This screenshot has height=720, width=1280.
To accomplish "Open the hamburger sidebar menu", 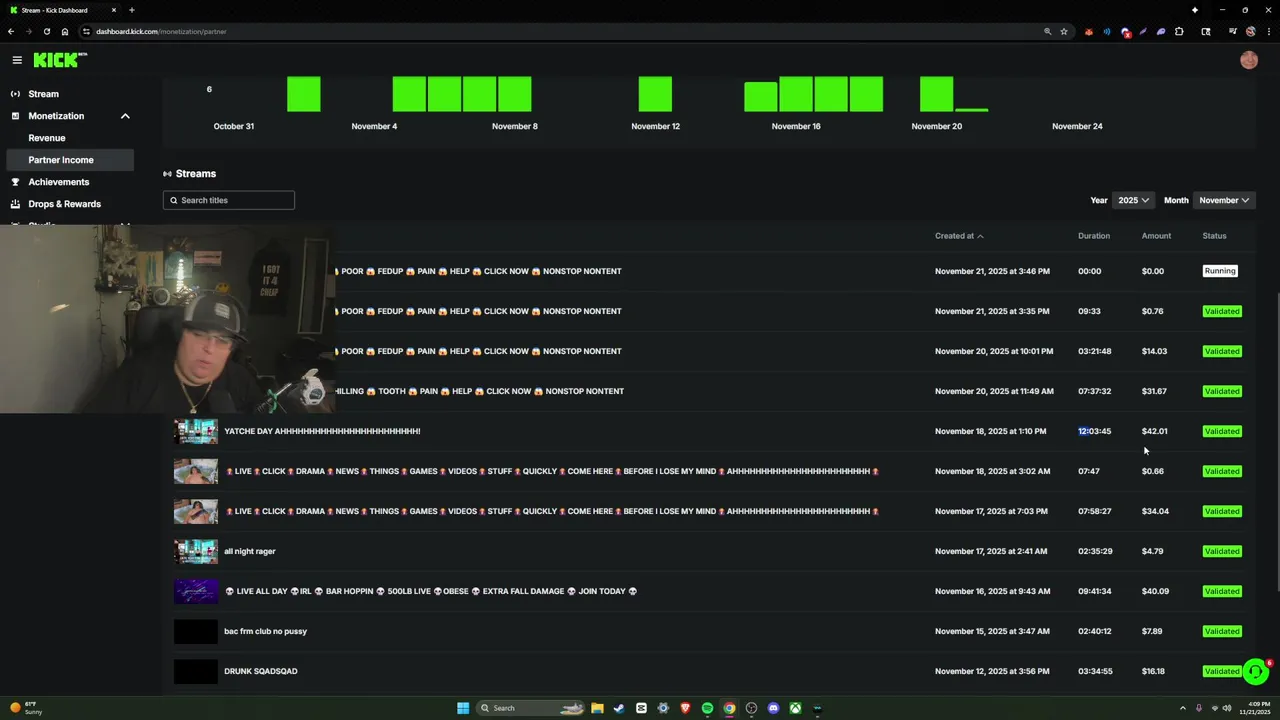I will pos(17,60).
